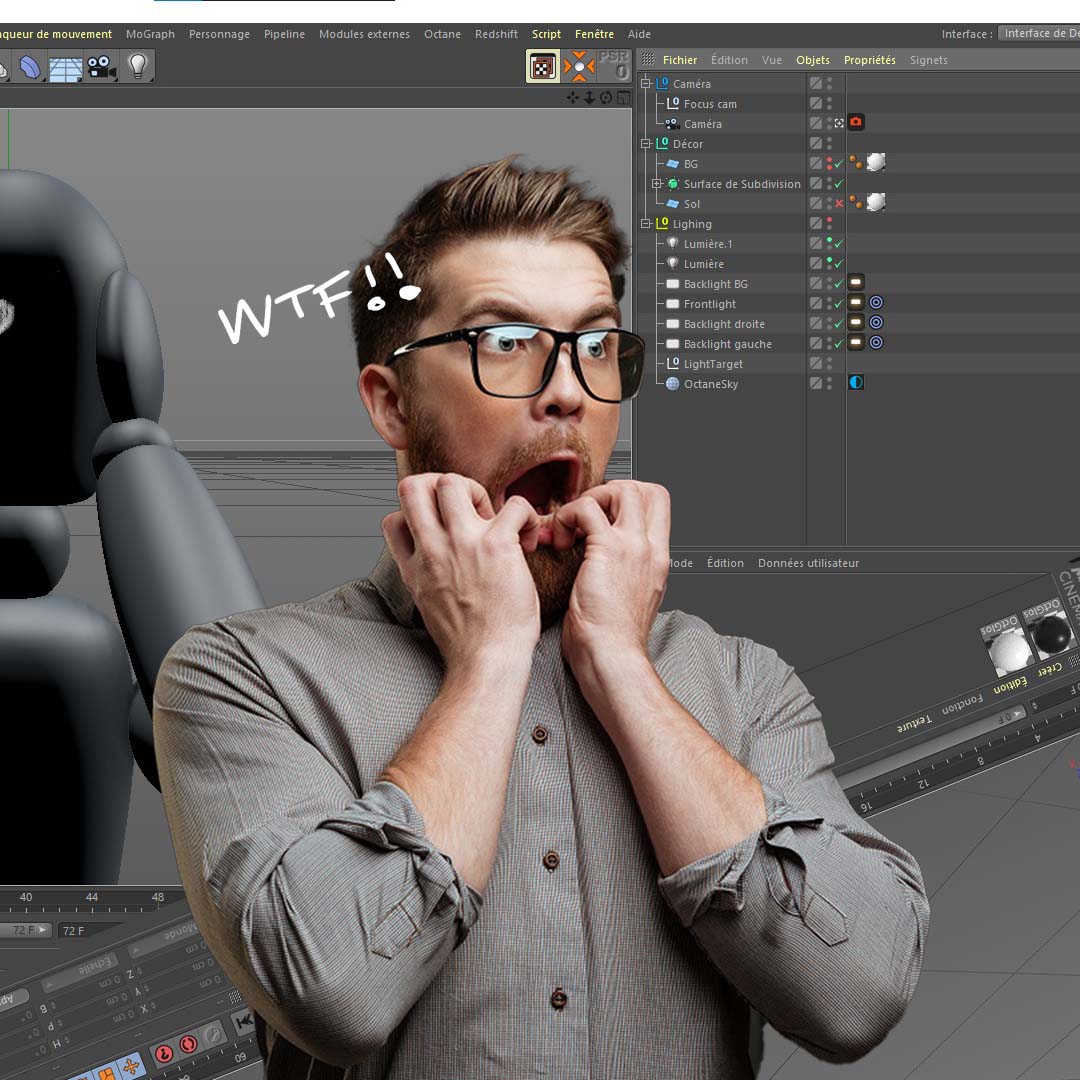Click the orange dots tag on Sol

pyautogui.click(x=855, y=202)
